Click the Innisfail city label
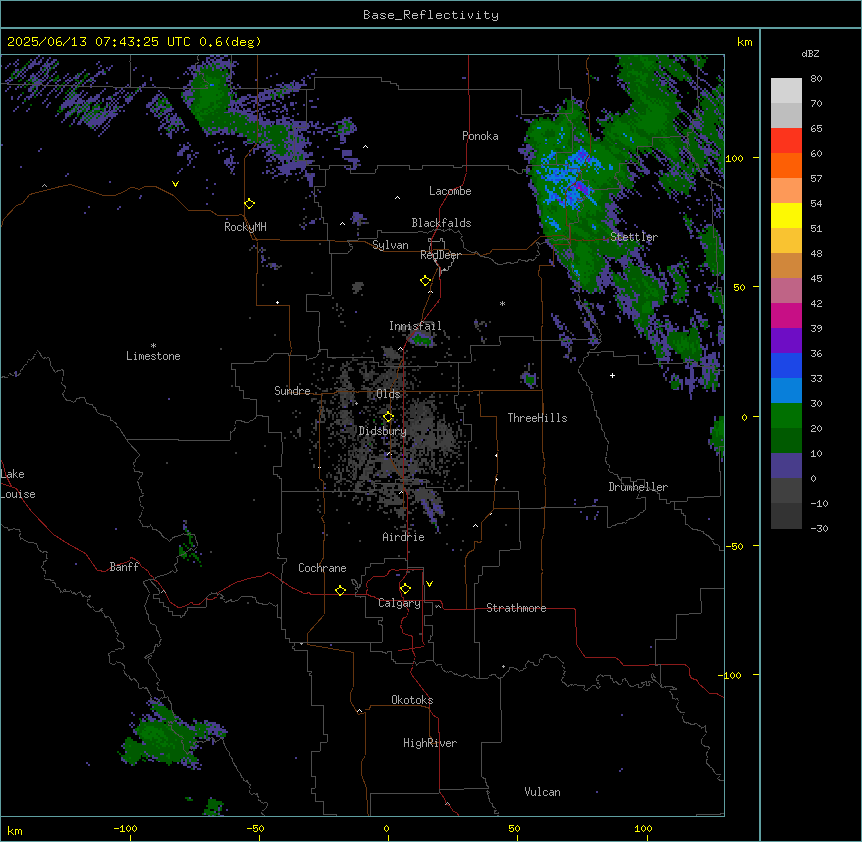 415,326
